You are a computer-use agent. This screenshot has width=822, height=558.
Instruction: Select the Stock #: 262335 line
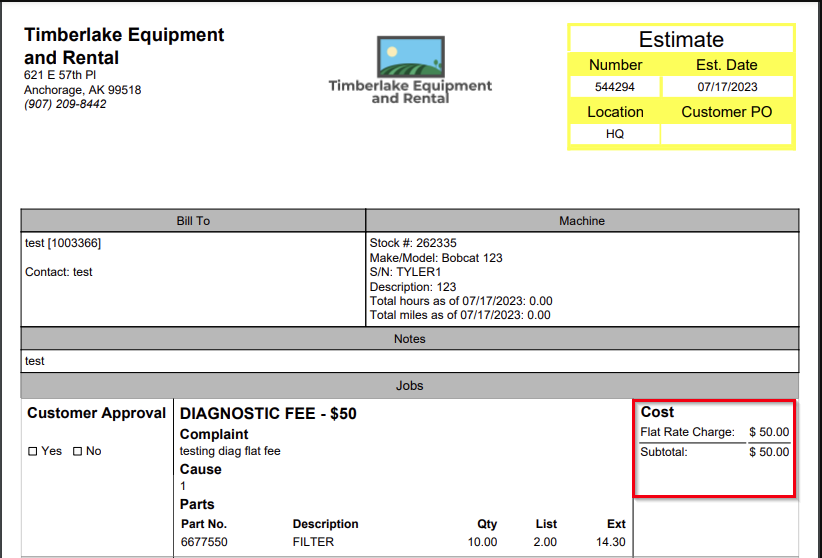(x=413, y=243)
